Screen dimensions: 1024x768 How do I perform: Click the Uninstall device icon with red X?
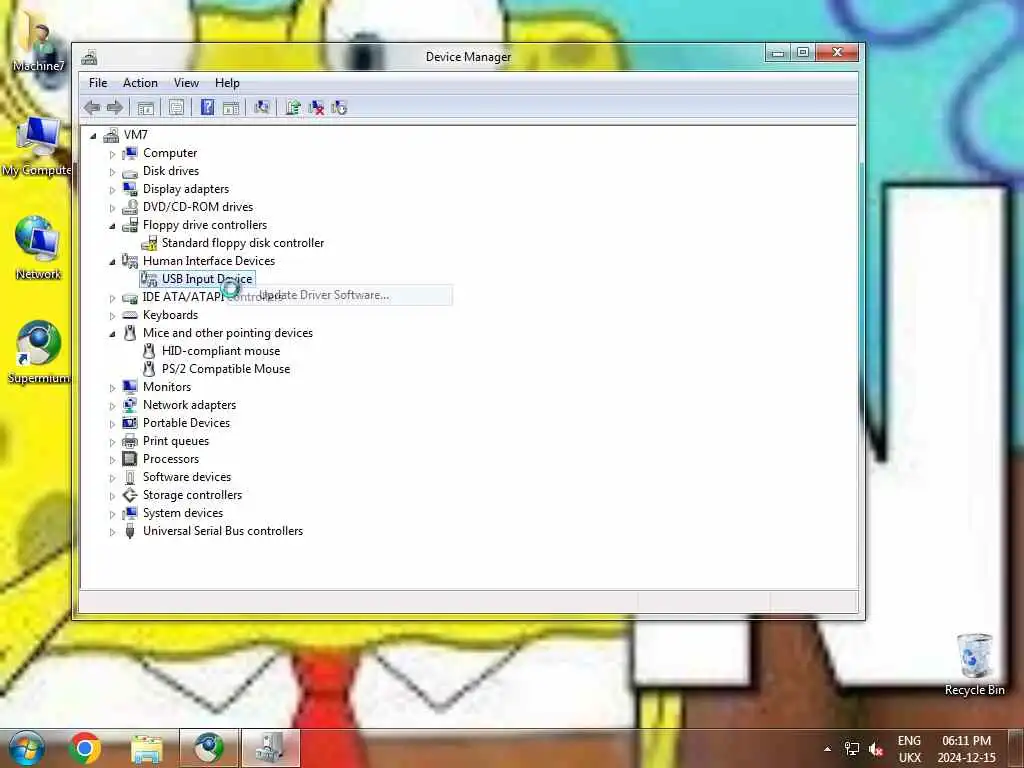click(x=316, y=108)
